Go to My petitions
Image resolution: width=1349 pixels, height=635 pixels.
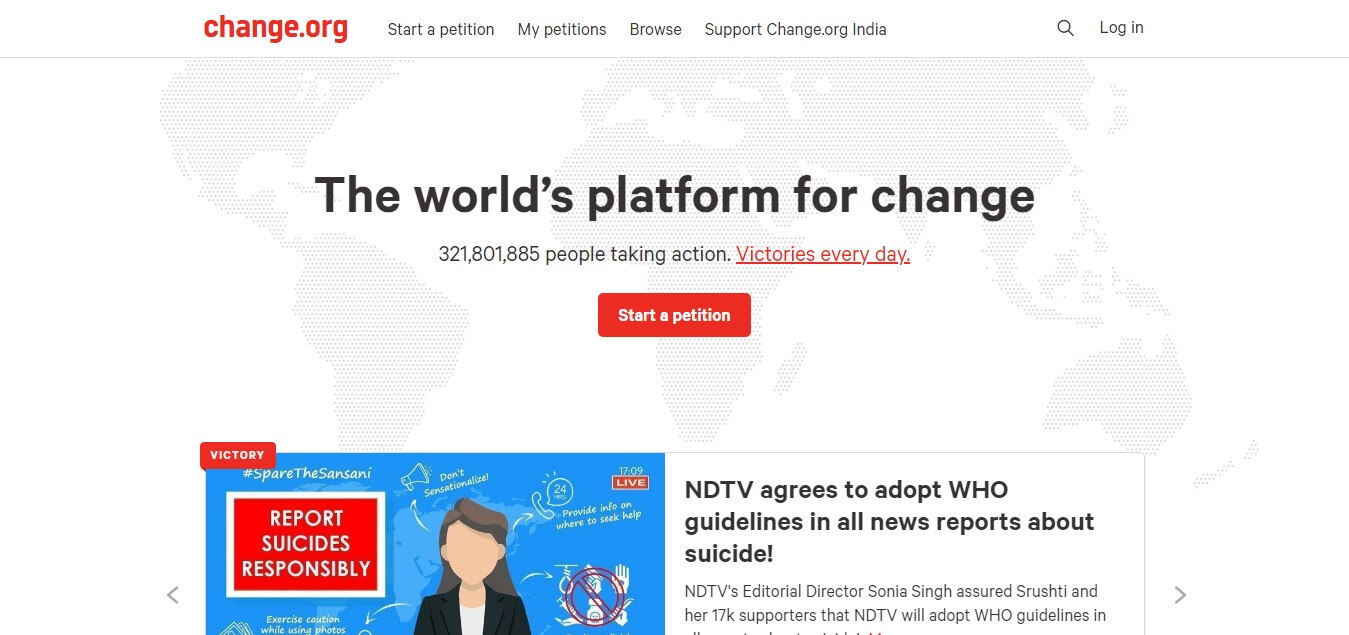coord(562,29)
